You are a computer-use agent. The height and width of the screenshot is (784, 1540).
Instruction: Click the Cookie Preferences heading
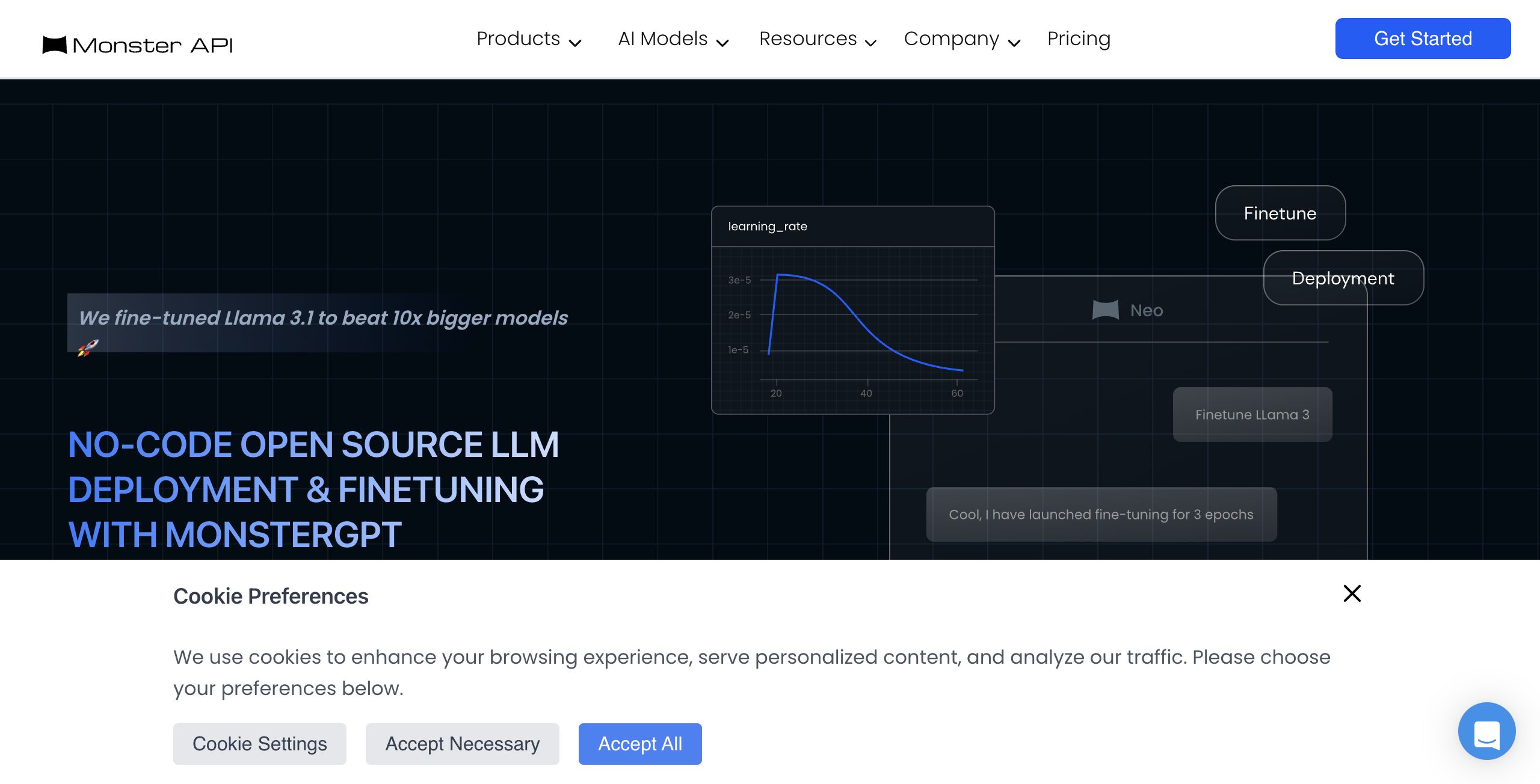point(271,596)
